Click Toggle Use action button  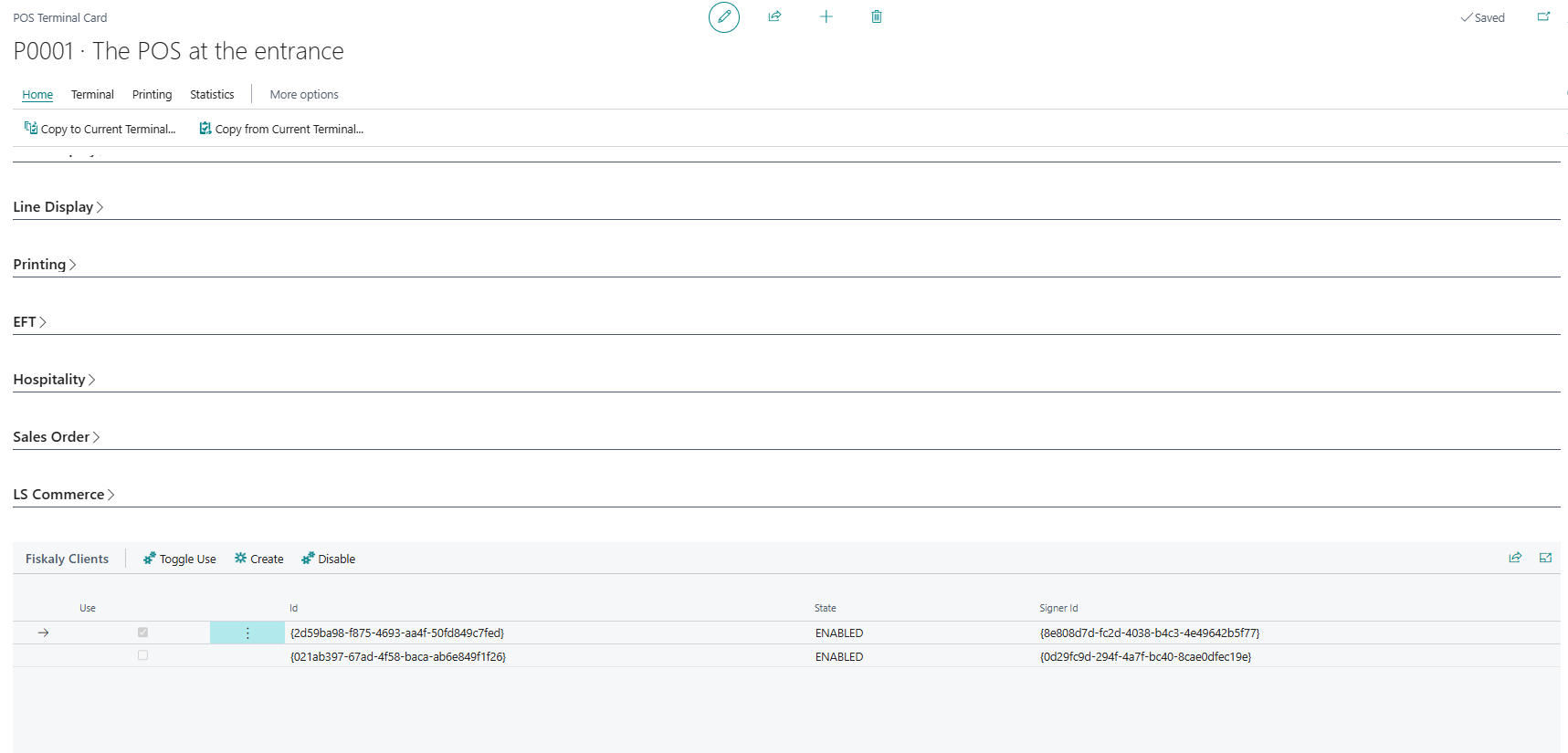click(180, 559)
